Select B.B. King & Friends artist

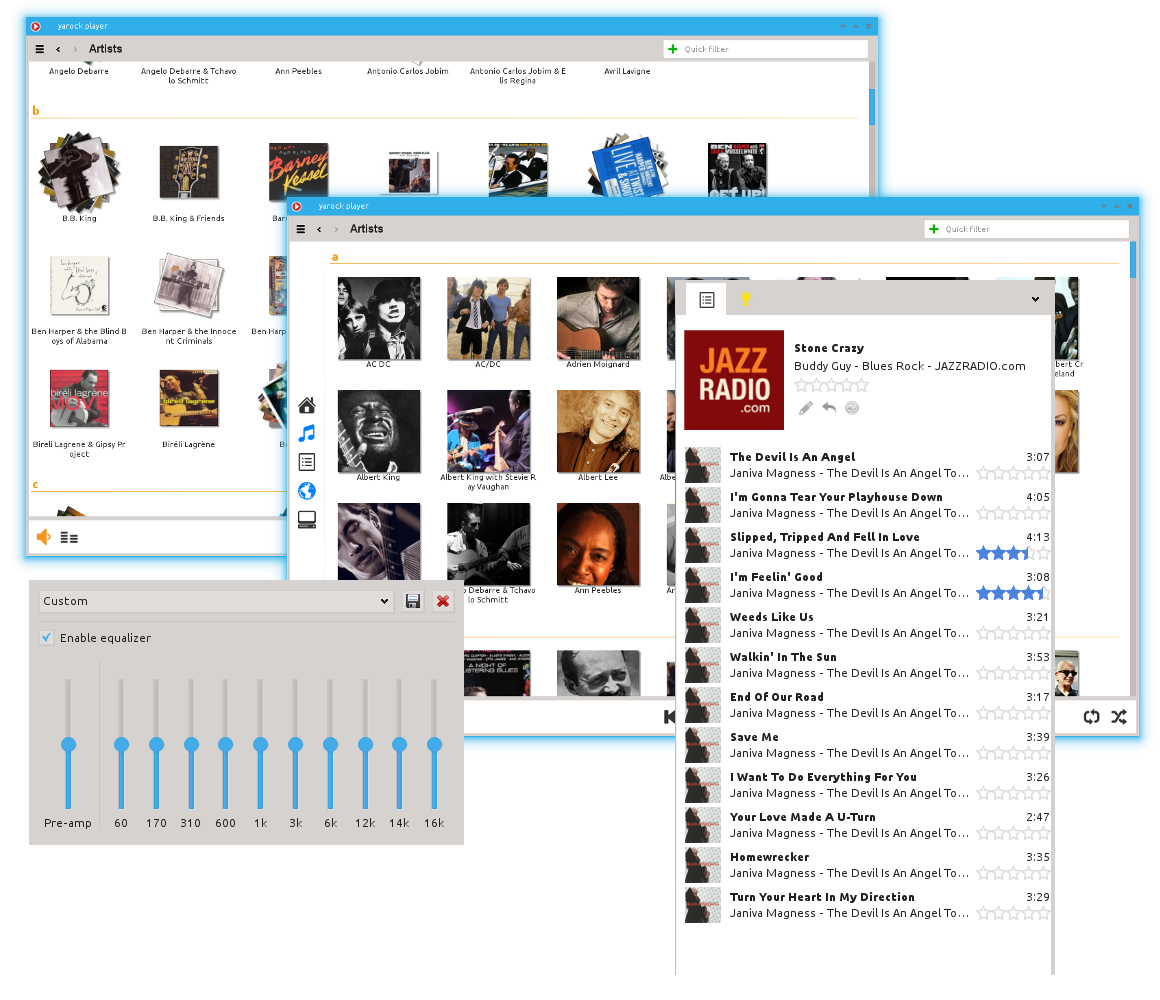(189, 172)
